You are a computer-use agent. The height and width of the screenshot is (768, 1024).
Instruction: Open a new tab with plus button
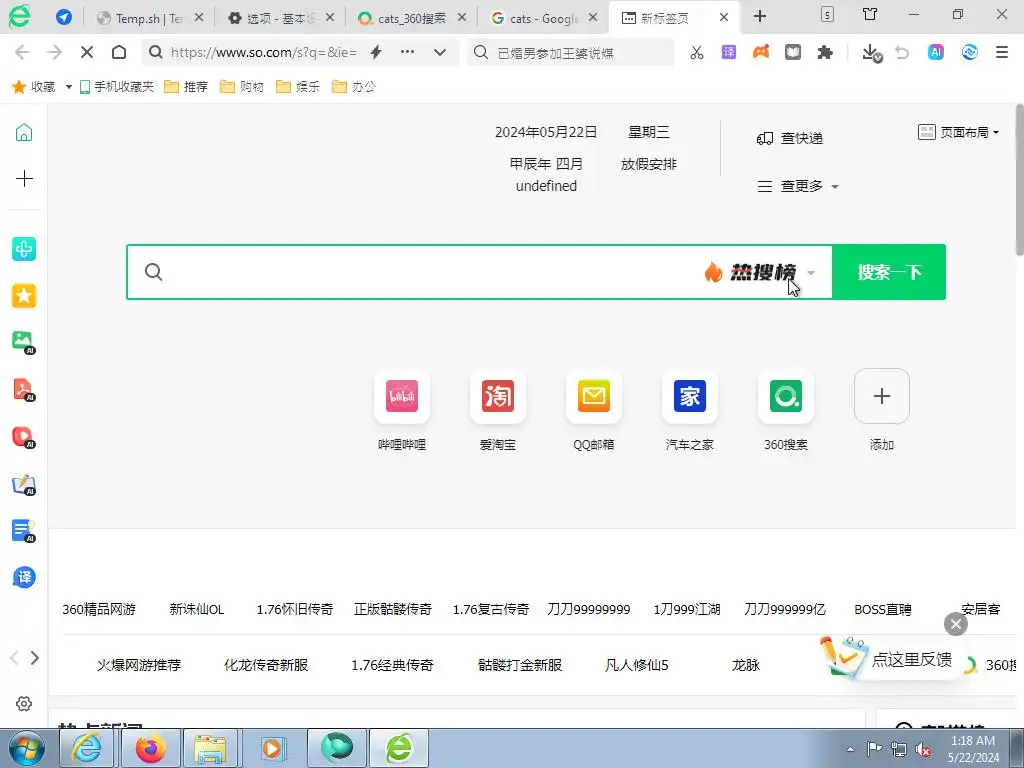(x=760, y=16)
